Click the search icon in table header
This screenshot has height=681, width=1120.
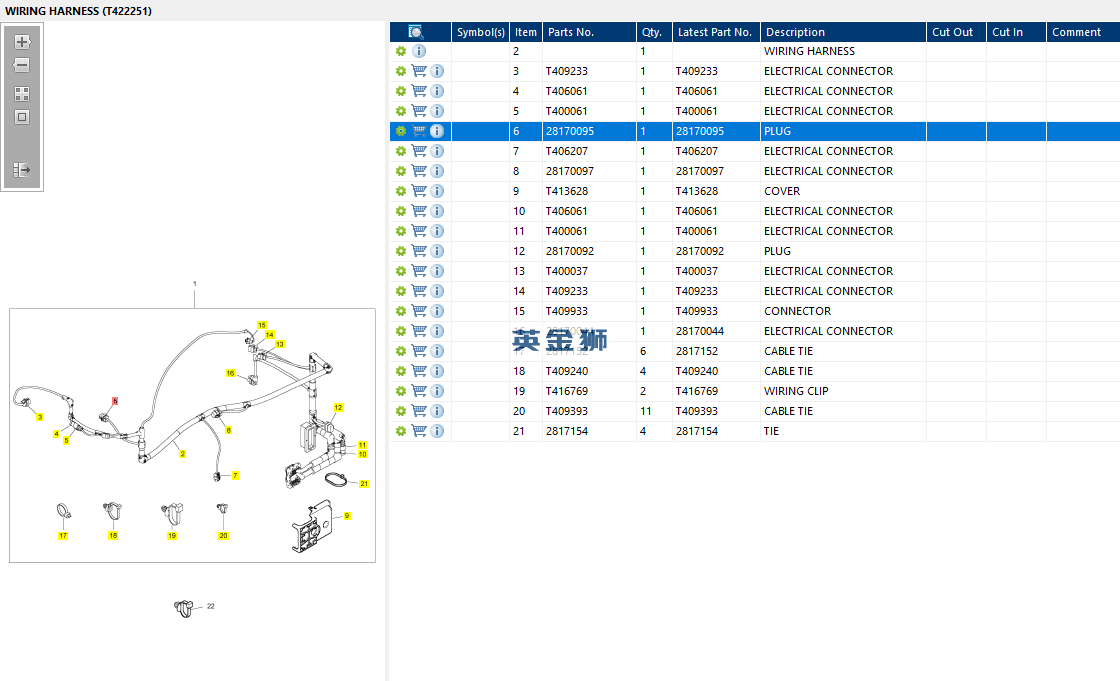416,31
